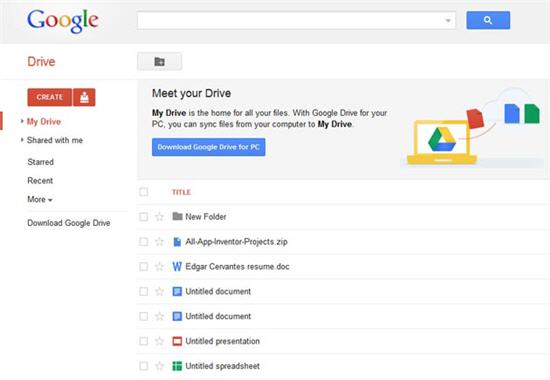Click Download Google Drive for PC button
This screenshot has width=550, height=380.
pyautogui.click(x=209, y=147)
